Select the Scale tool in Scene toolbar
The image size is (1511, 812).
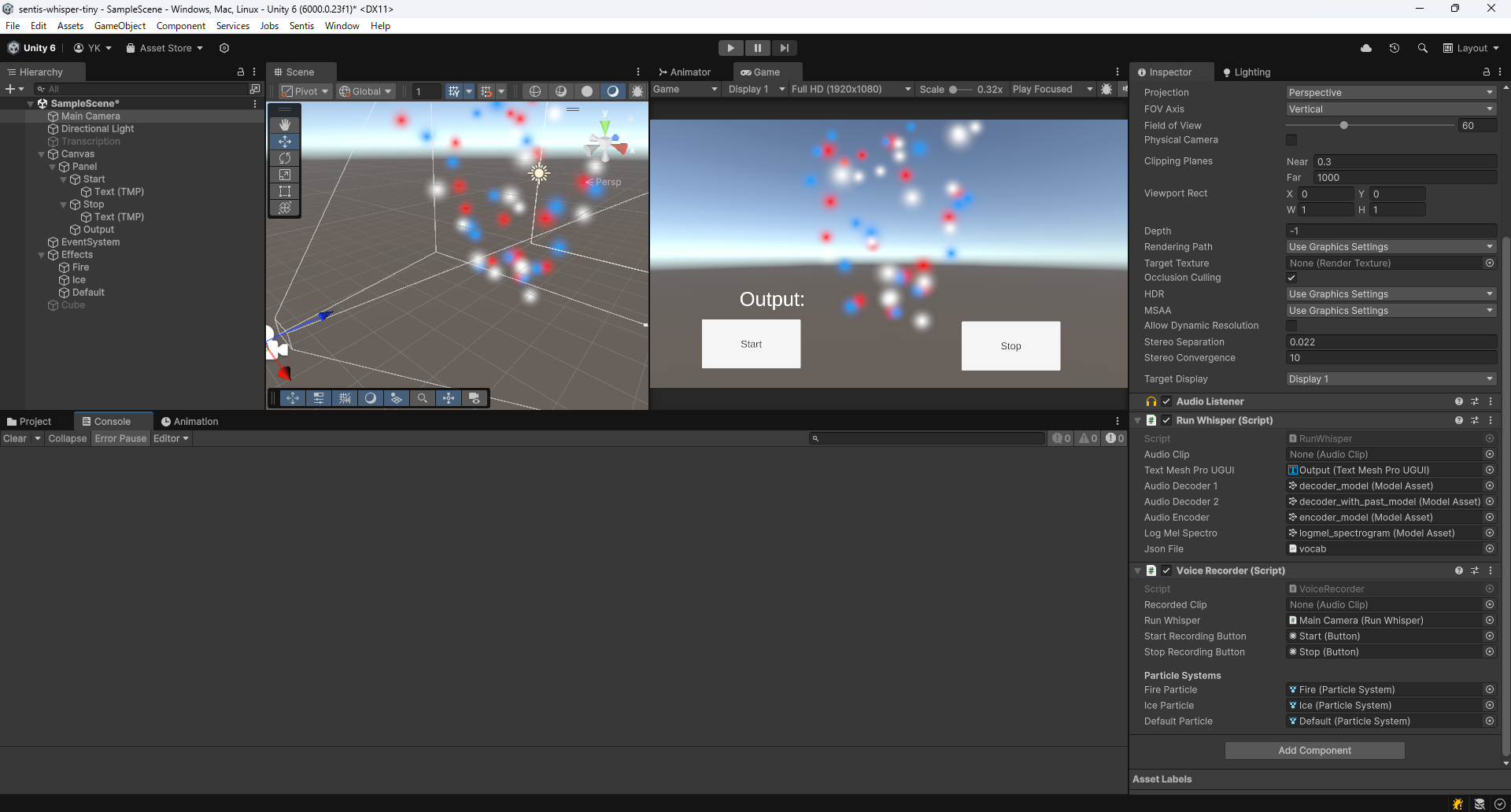[x=285, y=175]
